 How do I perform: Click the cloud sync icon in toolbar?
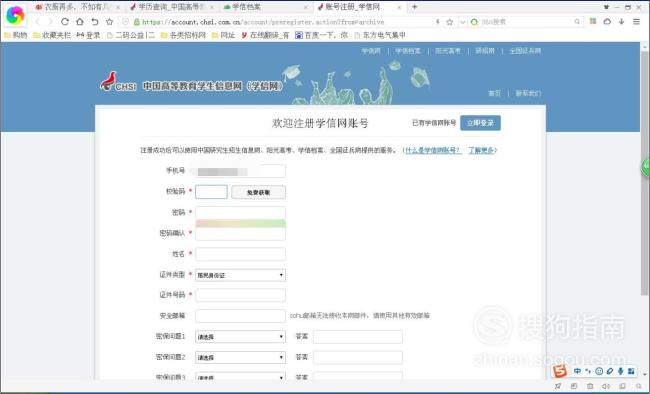point(607,21)
